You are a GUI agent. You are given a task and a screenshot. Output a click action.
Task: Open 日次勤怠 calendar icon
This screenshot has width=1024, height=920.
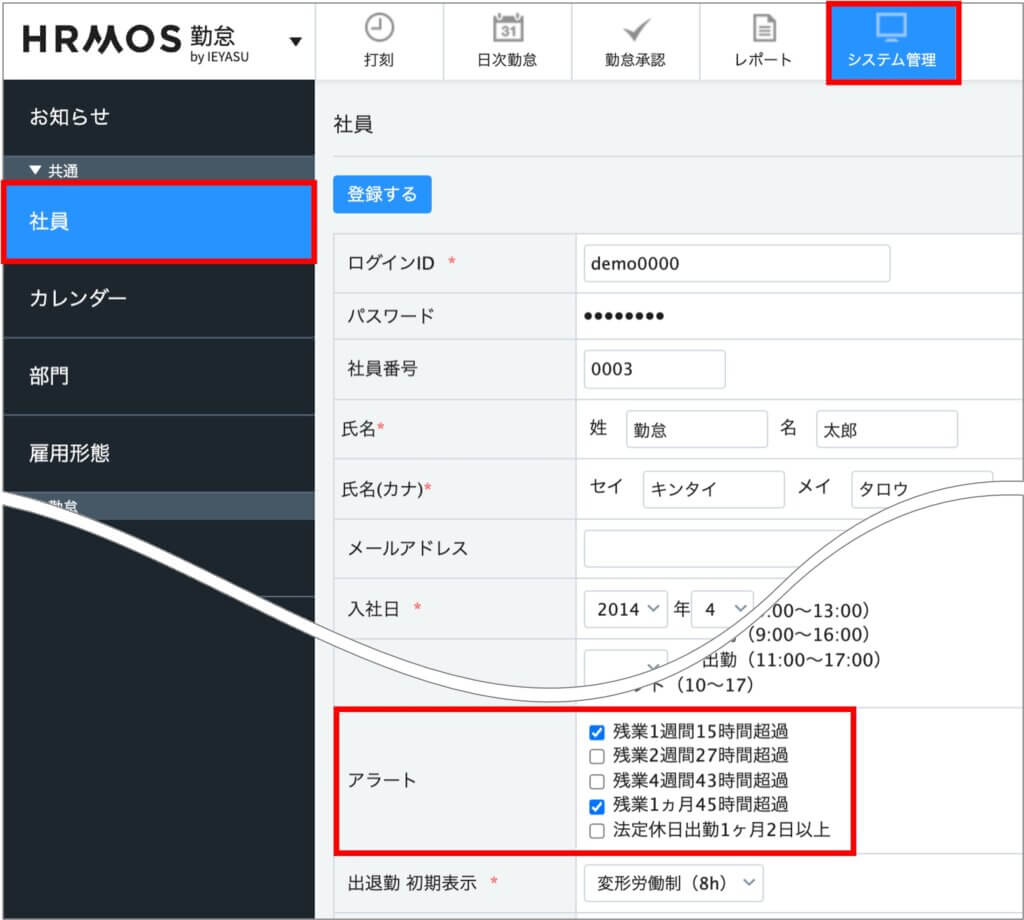click(x=507, y=28)
